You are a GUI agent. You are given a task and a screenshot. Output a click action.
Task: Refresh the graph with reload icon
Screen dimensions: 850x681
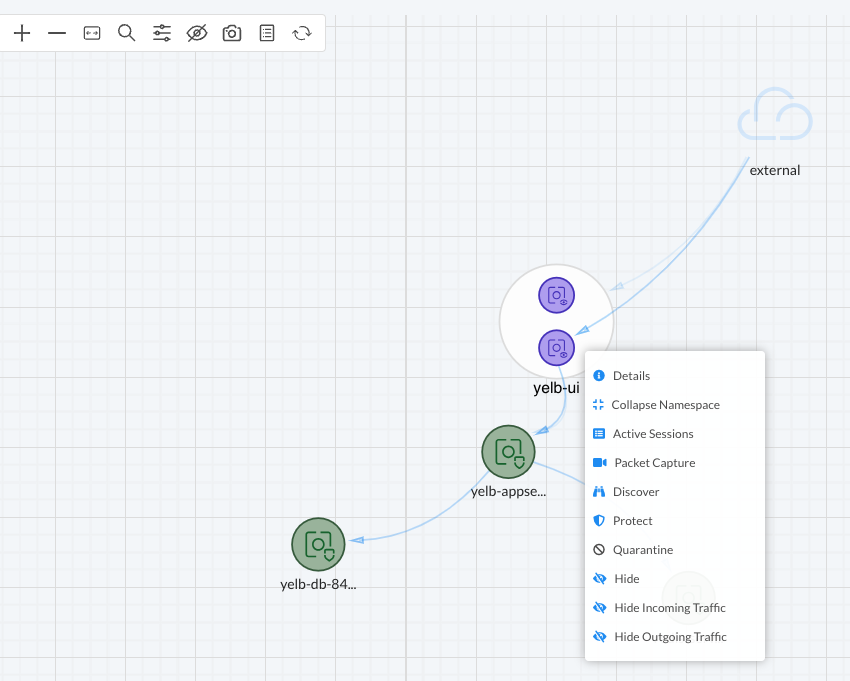click(302, 33)
